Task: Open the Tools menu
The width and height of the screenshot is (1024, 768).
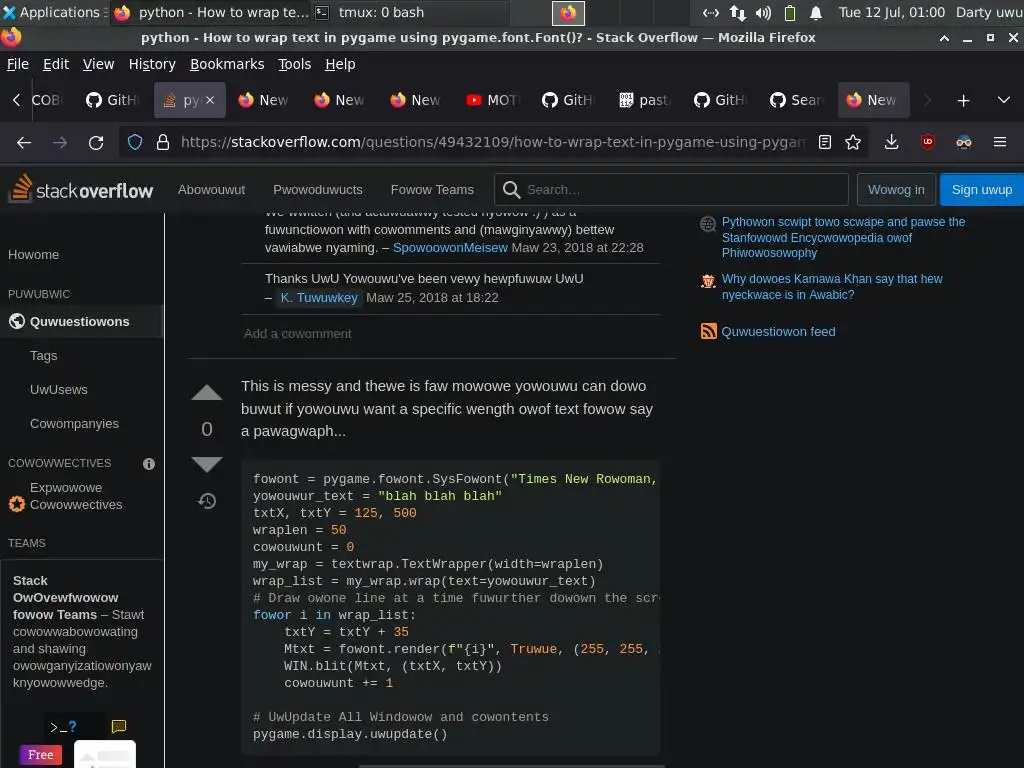Action: pos(295,64)
